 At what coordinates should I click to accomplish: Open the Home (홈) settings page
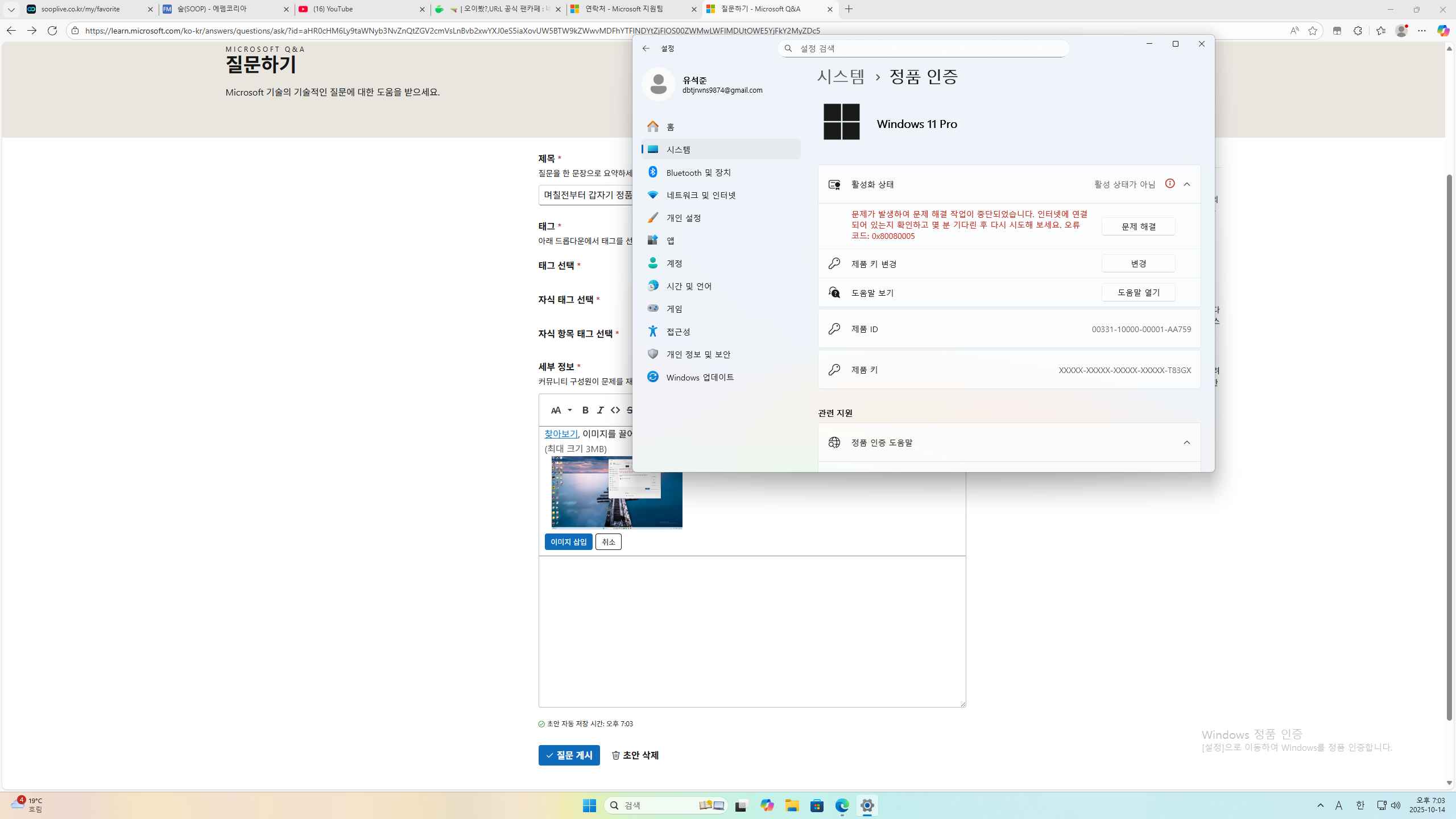point(721,127)
